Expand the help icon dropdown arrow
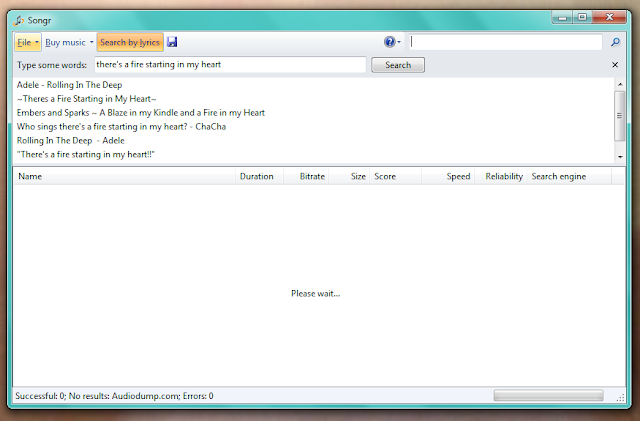 (x=399, y=42)
